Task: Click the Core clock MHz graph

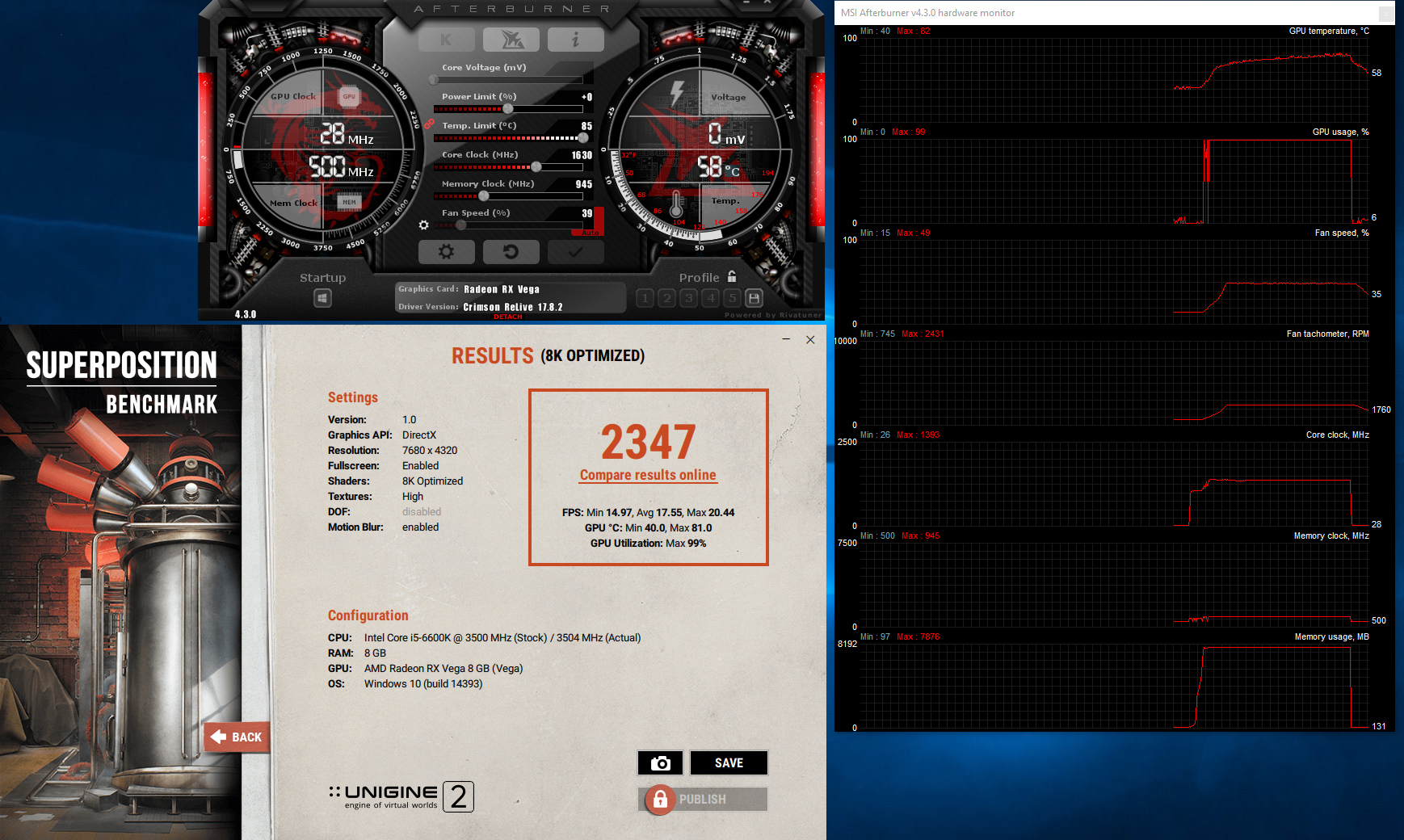Action: point(1113,484)
